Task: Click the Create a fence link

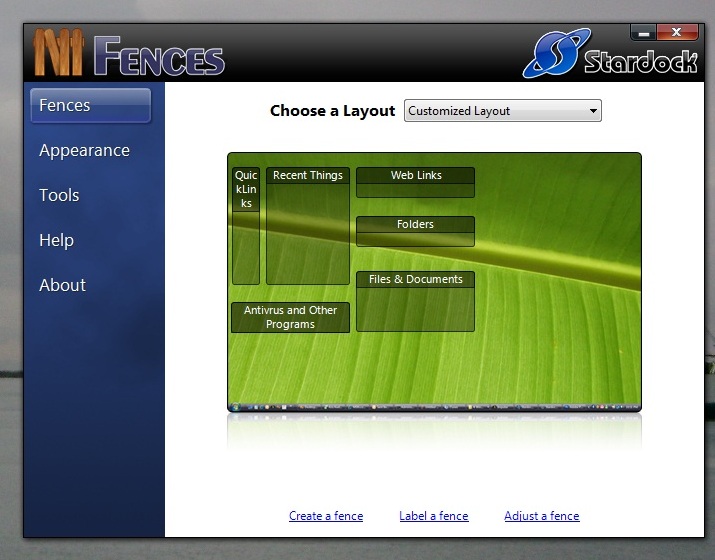Action: click(326, 516)
